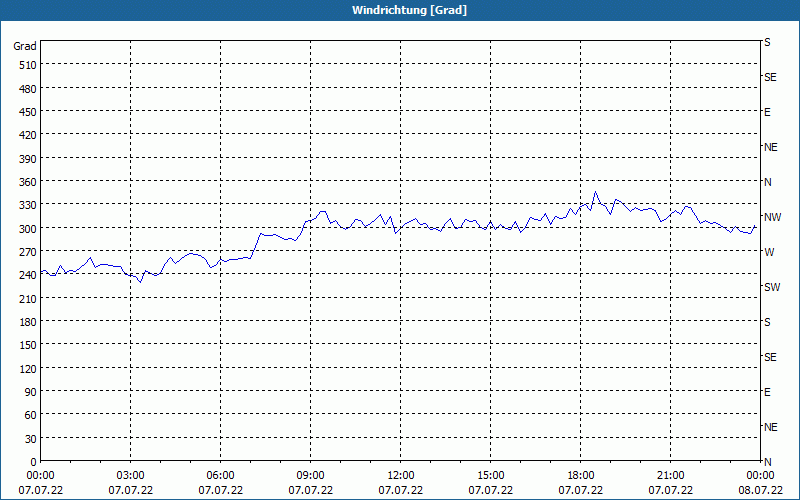This screenshot has width=800, height=500.
Task: Click the 30 degree axis label
Action: coord(31,439)
